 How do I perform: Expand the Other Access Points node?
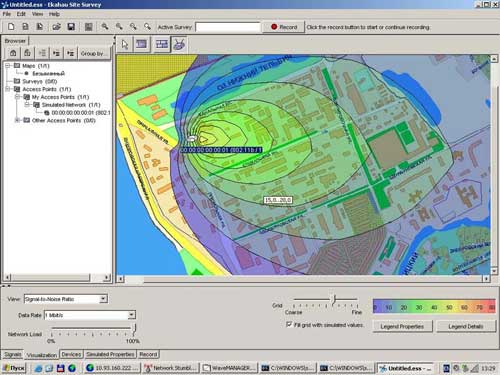click(17, 120)
